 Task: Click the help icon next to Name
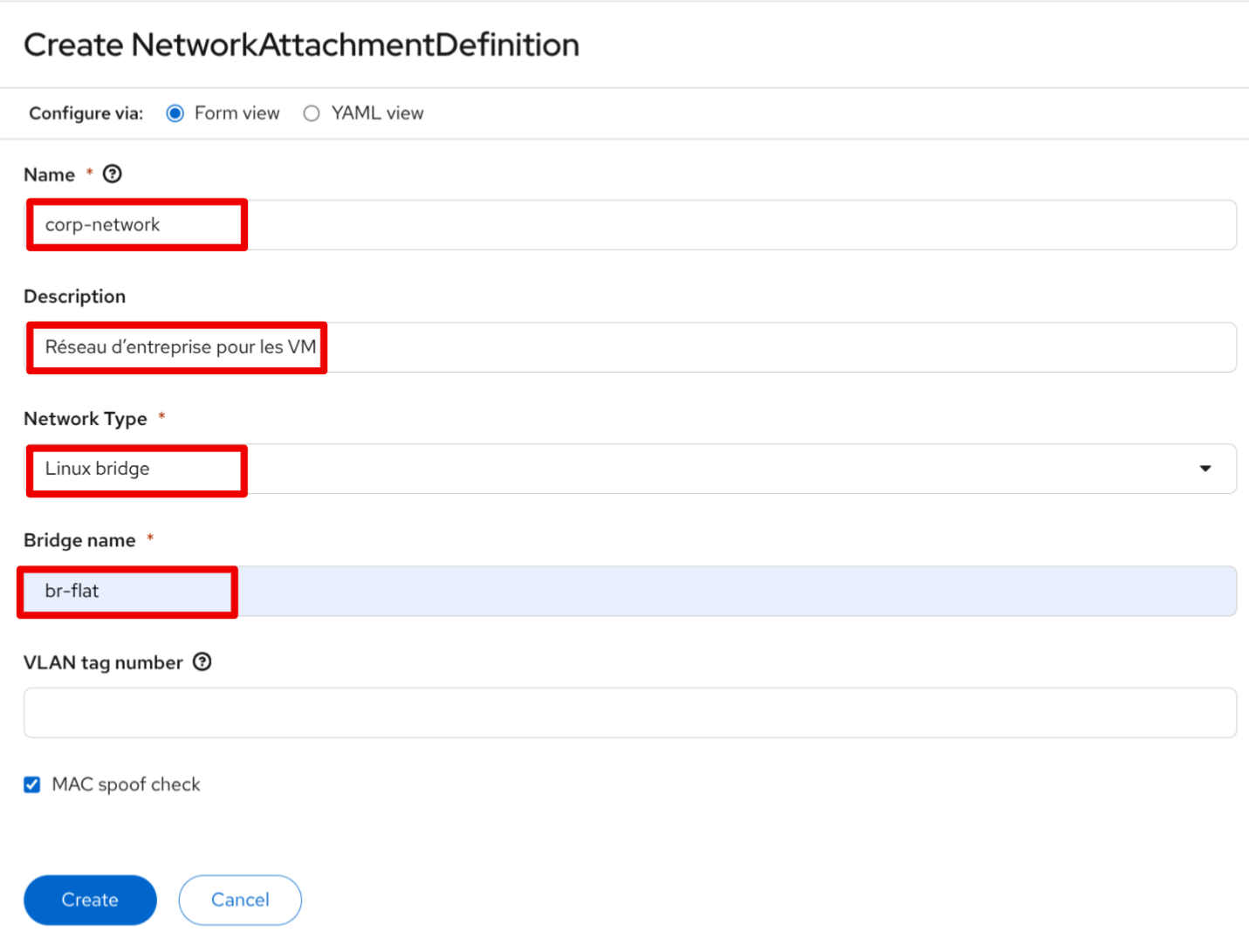113,175
